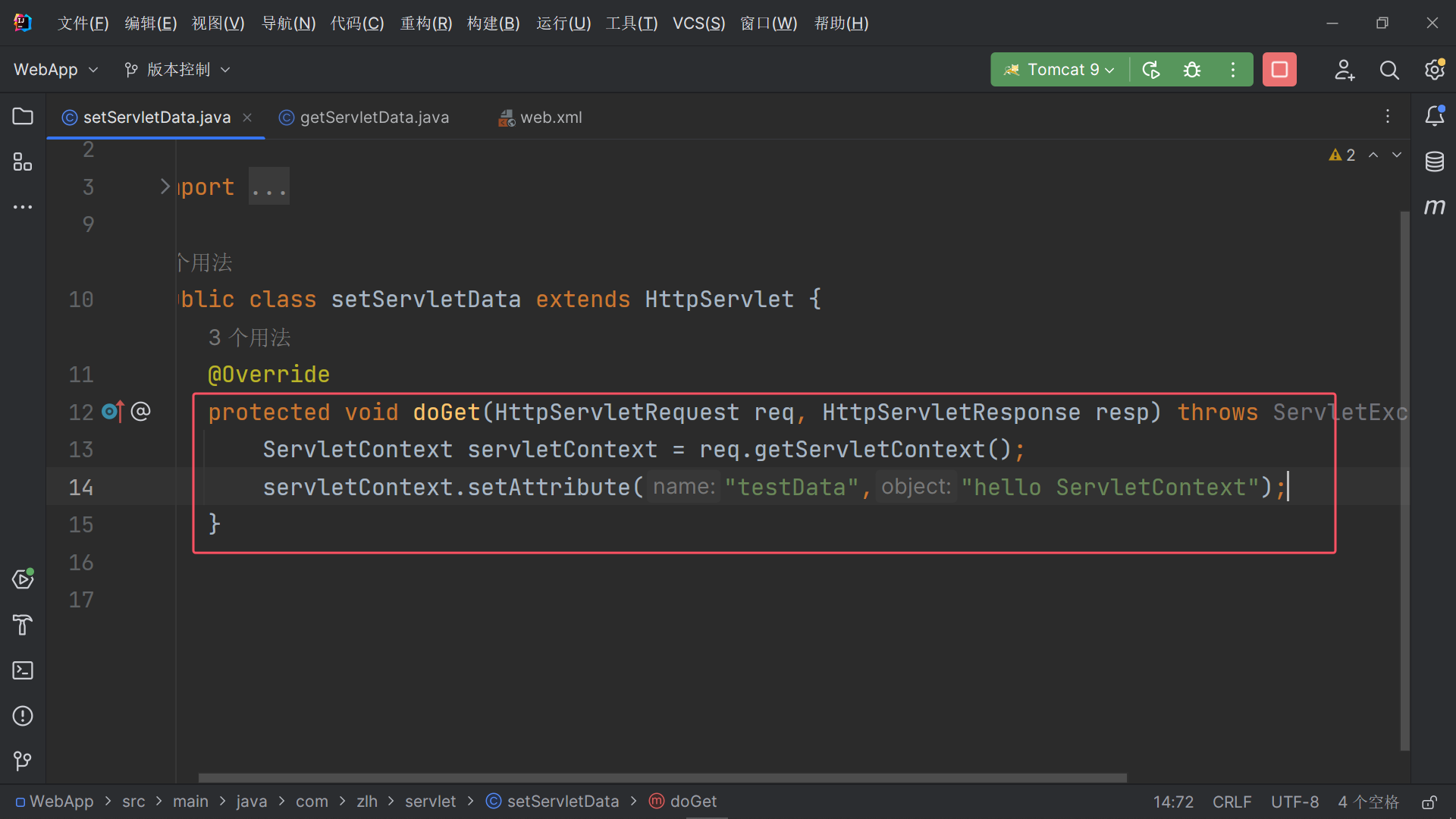Open the Terminal tool window

pyautogui.click(x=23, y=670)
